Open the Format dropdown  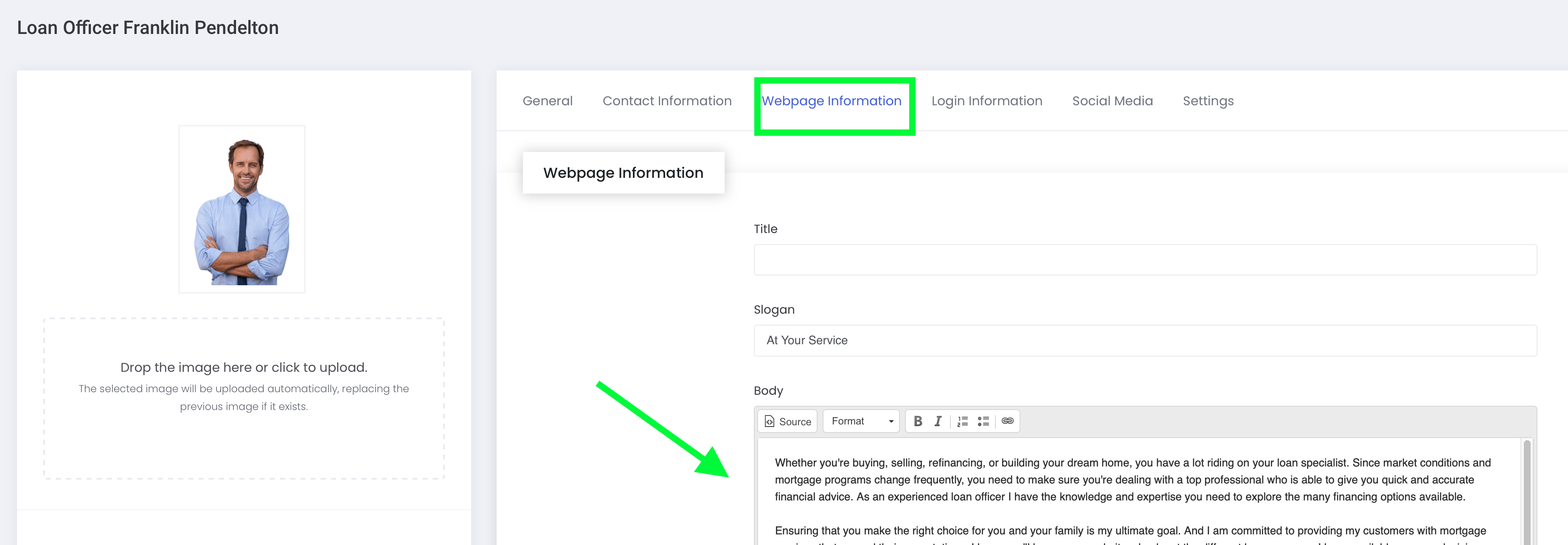coord(861,421)
